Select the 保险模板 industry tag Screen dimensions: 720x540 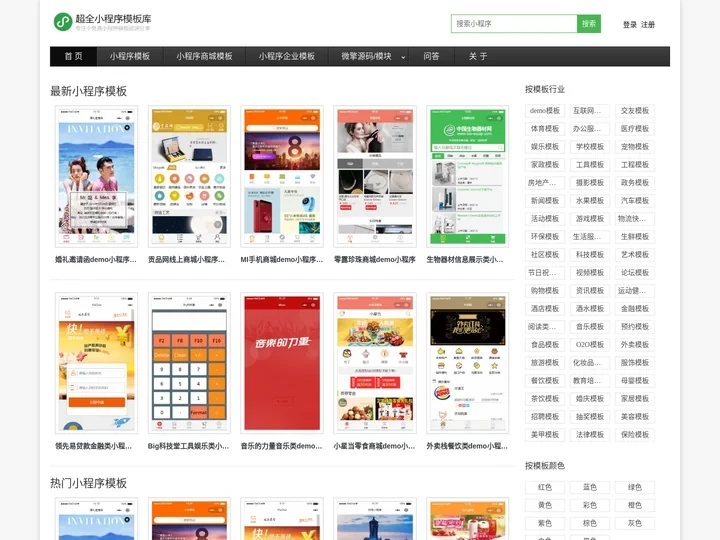coord(635,434)
